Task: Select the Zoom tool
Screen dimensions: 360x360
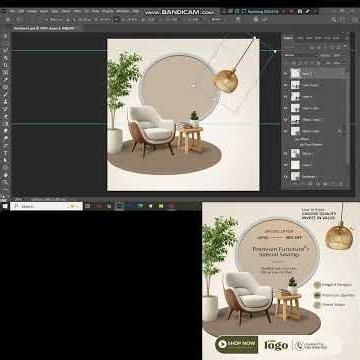Action: click(x=6, y=182)
